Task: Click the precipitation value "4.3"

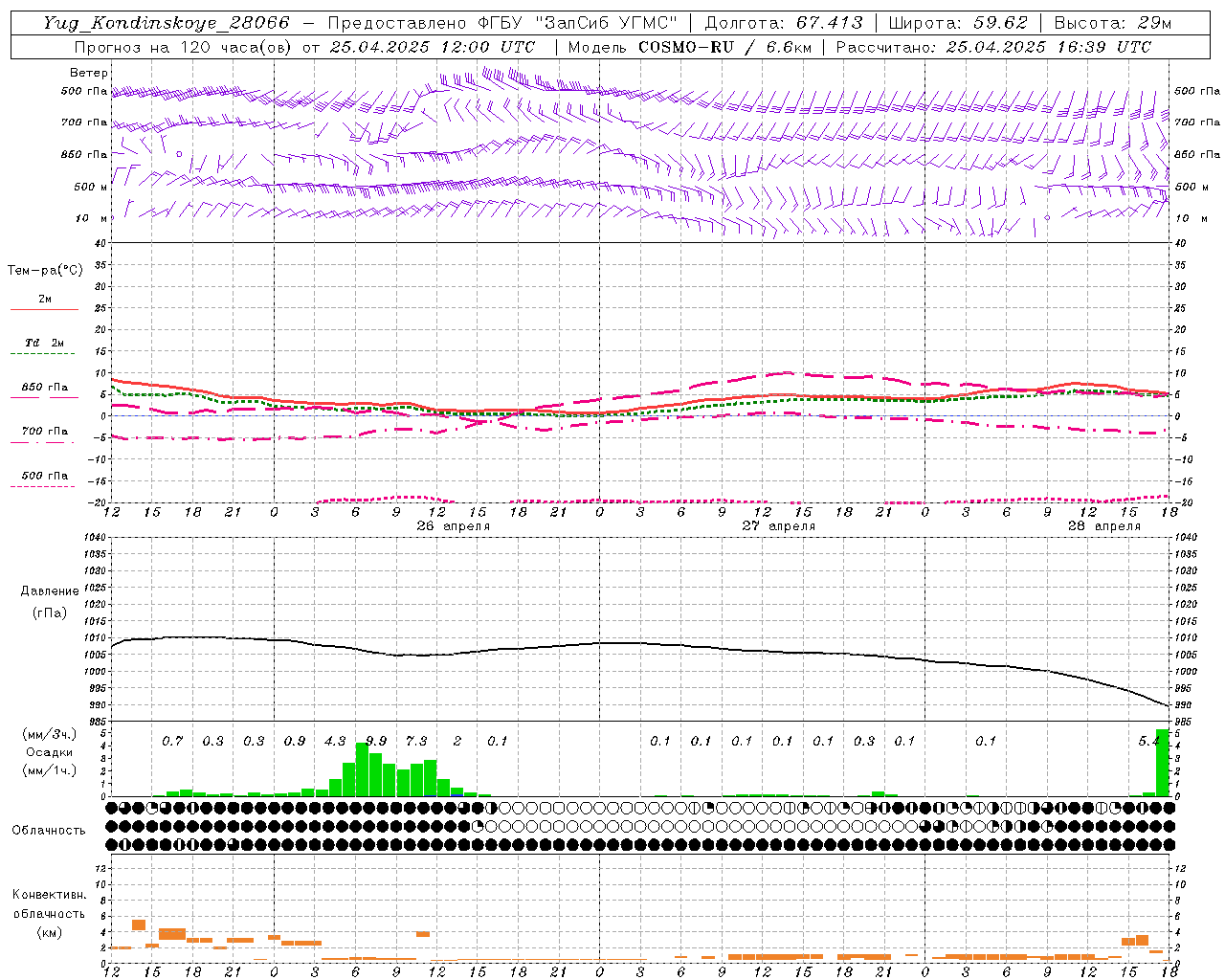Action: point(335,742)
